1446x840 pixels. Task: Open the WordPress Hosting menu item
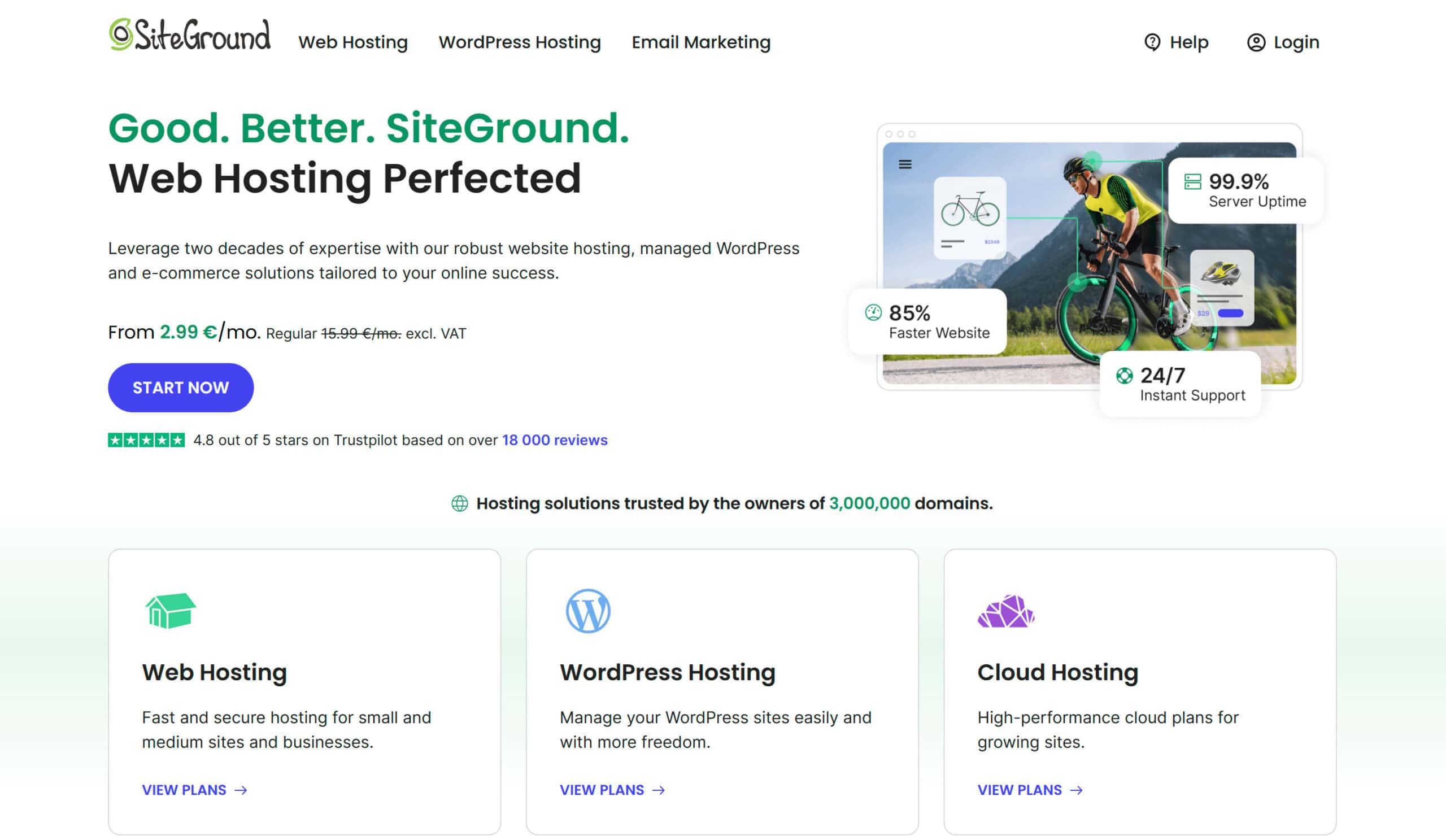[x=519, y=41]
